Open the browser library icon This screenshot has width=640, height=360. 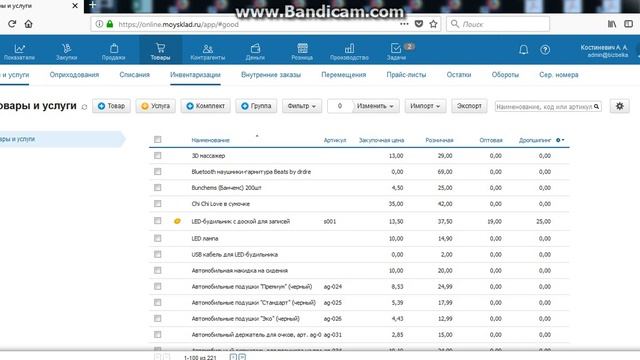click(611, 24)
